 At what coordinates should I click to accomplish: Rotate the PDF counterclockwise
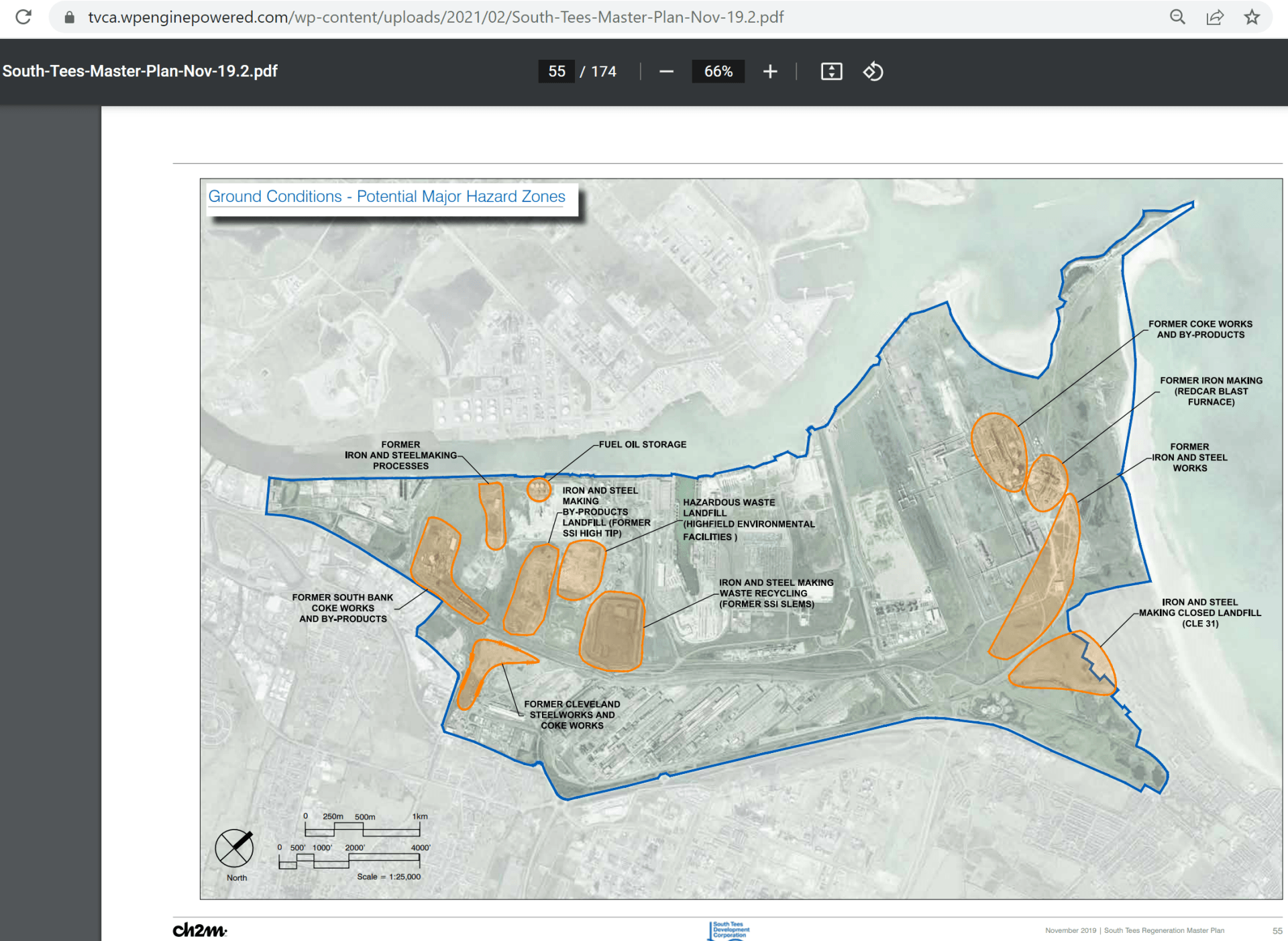point(873,71)
